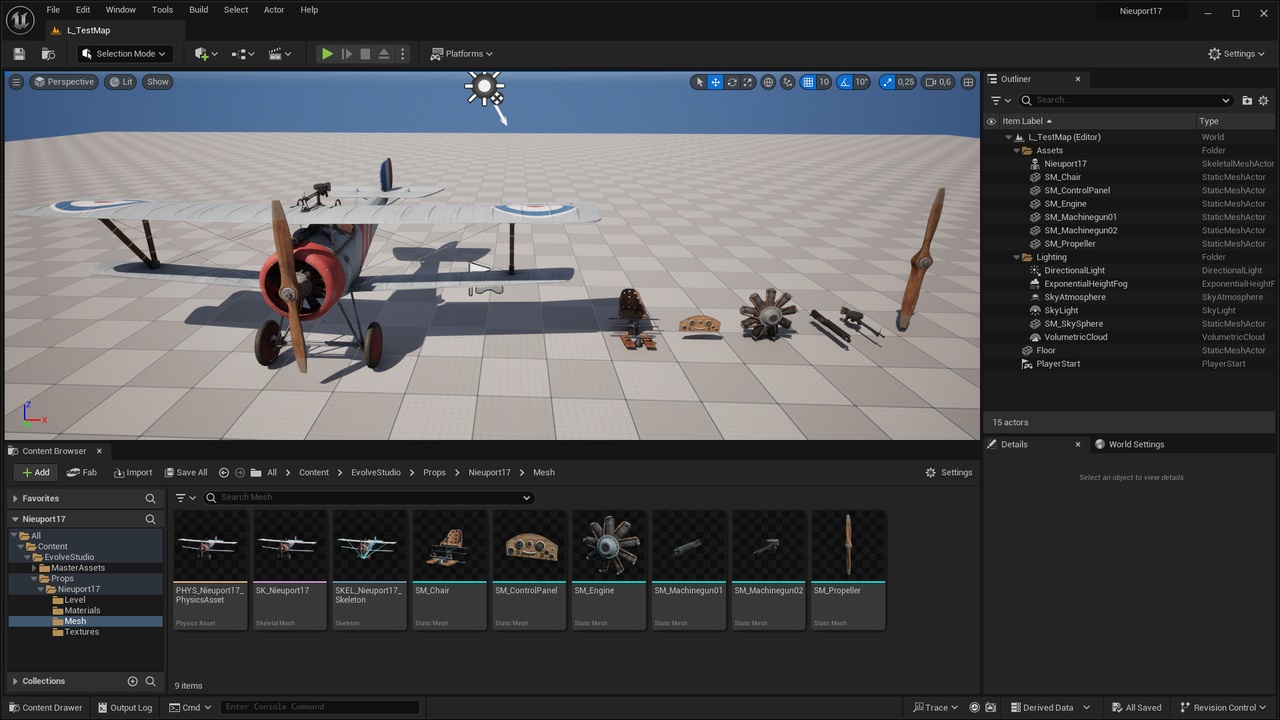Add a new collection with the plus icon
The image size is (1280, 720).
132,681
